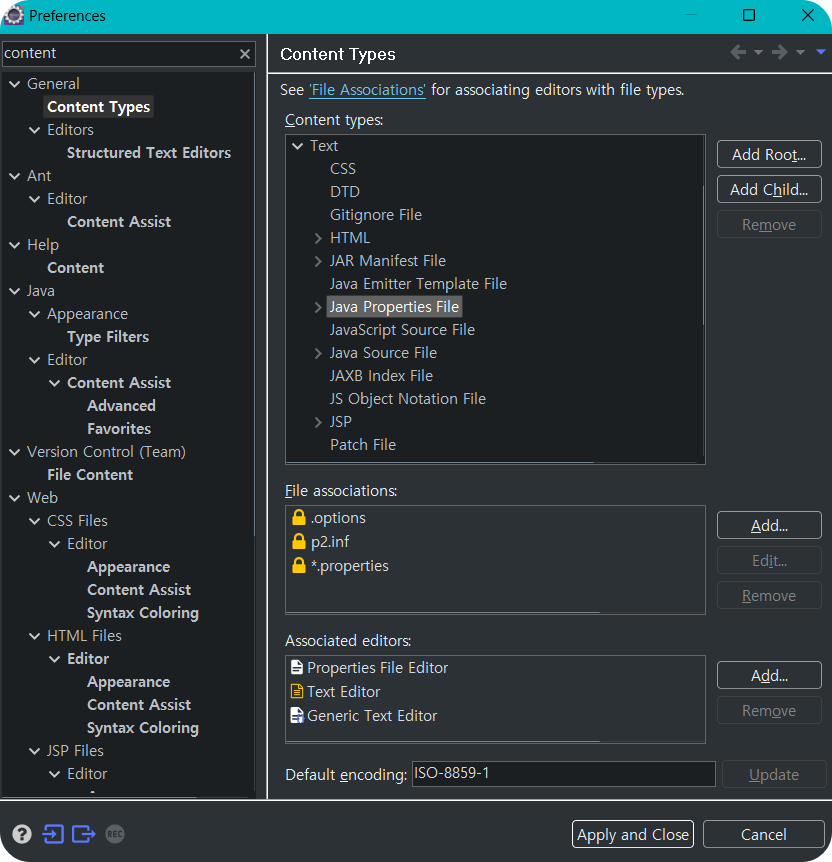This screenshot has height=862, width=832.
Task: Select JavaScript Source File content type
Action: [x=402, y=330]
